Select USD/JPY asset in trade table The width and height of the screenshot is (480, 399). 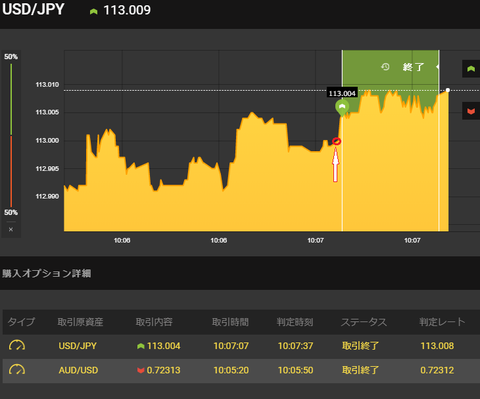[78, 346]
